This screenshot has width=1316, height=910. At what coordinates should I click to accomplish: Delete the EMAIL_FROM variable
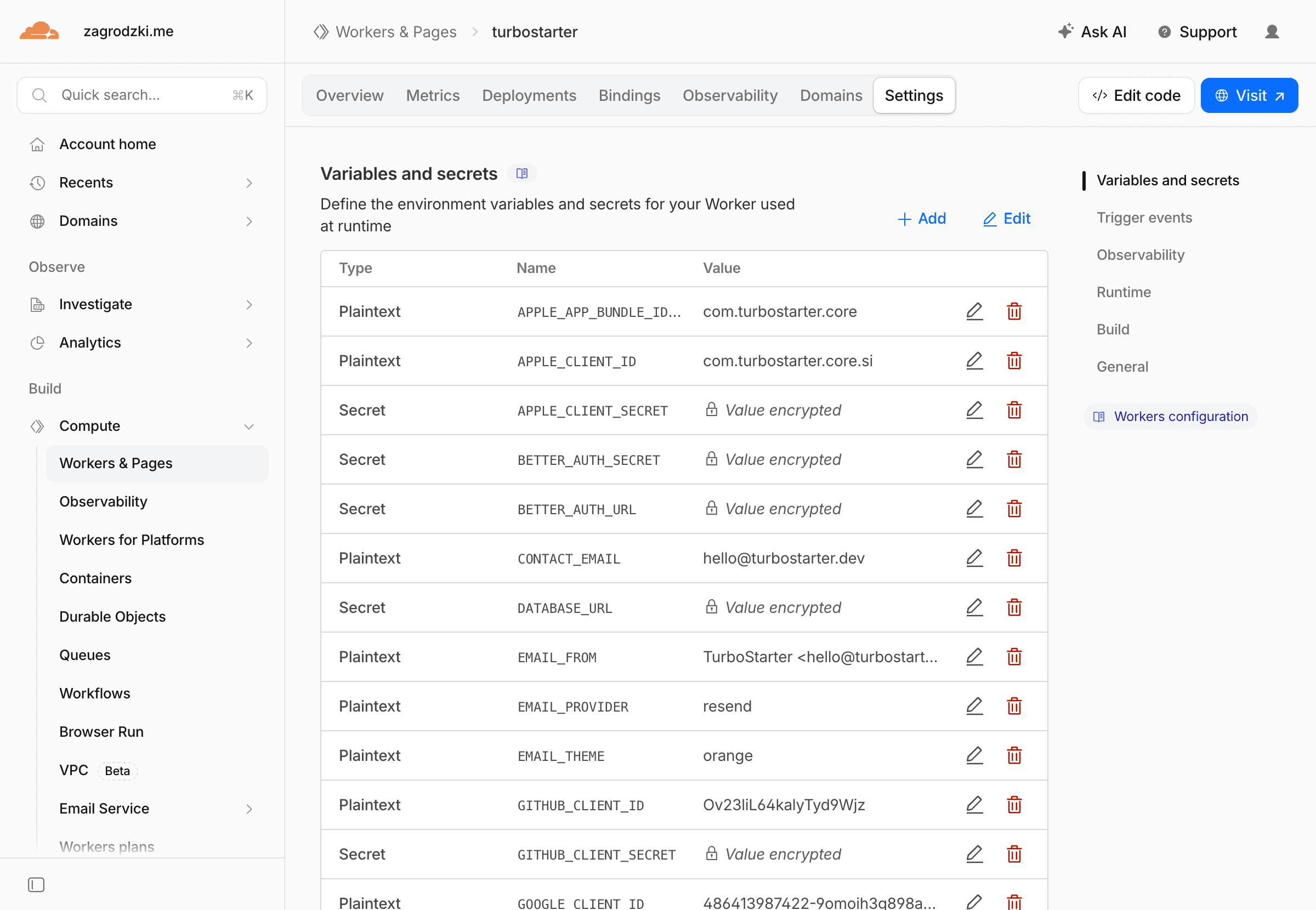(1014, 657)
